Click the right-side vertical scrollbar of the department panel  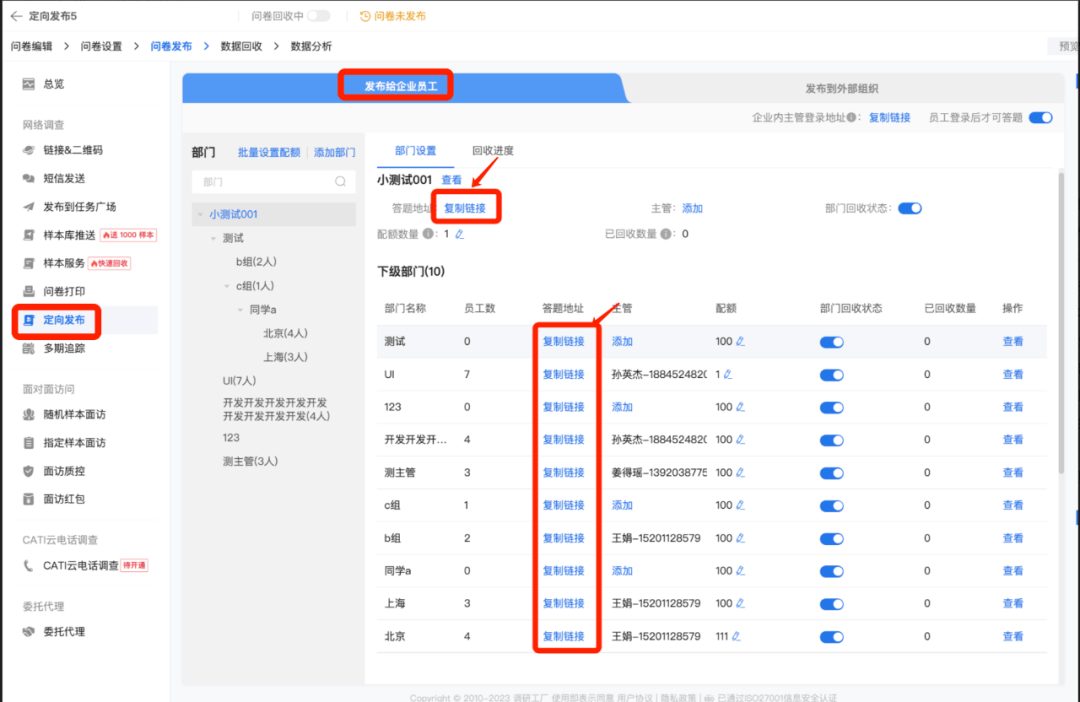point(1061,324)
